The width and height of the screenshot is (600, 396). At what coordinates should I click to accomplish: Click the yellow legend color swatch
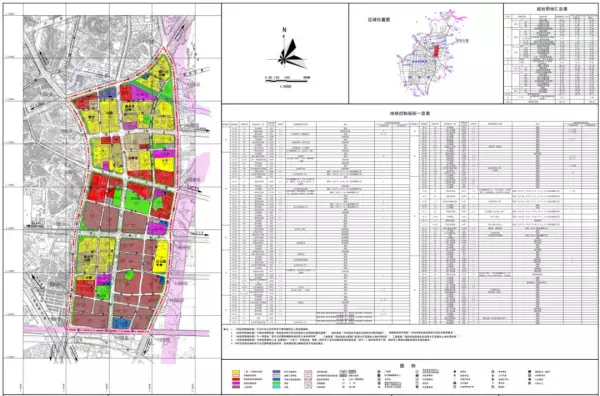[x=236, y=372]
